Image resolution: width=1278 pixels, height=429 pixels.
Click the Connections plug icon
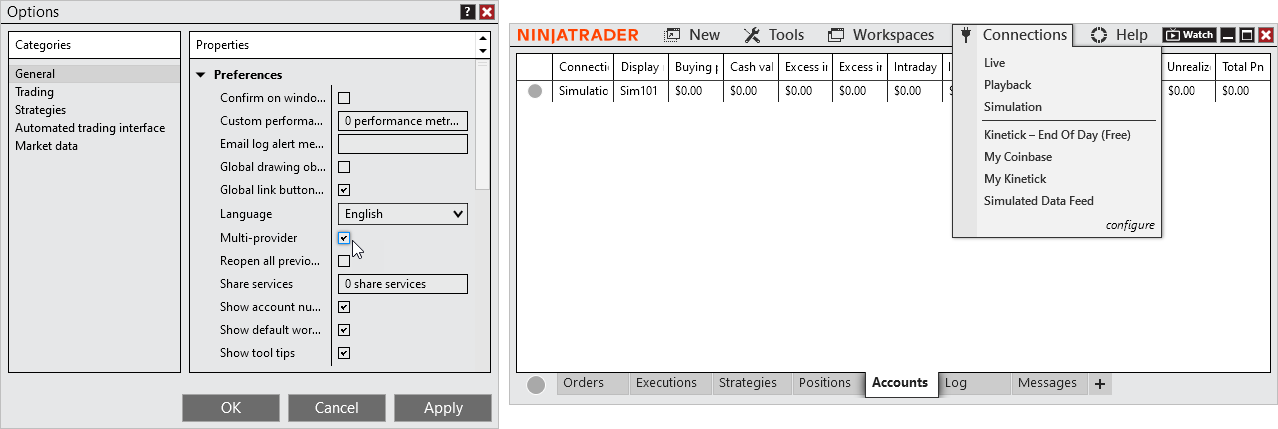pos(966,35)
